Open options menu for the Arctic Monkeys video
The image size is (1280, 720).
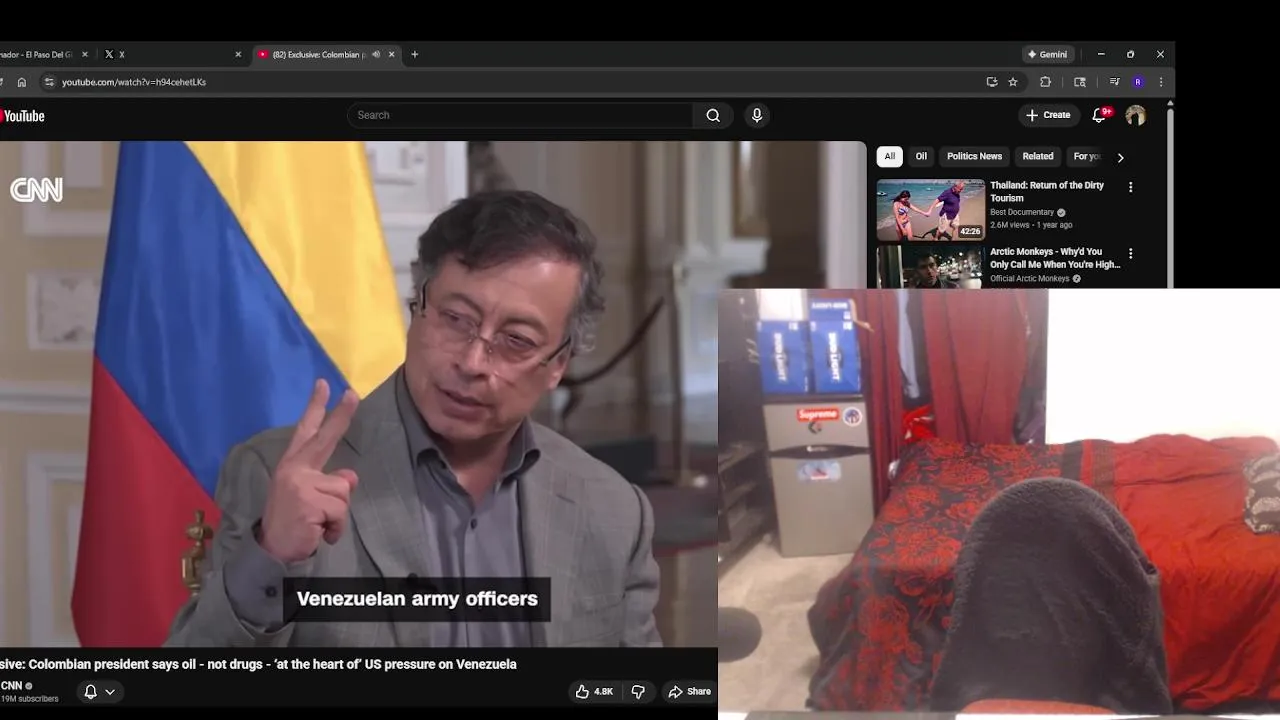1131,254
